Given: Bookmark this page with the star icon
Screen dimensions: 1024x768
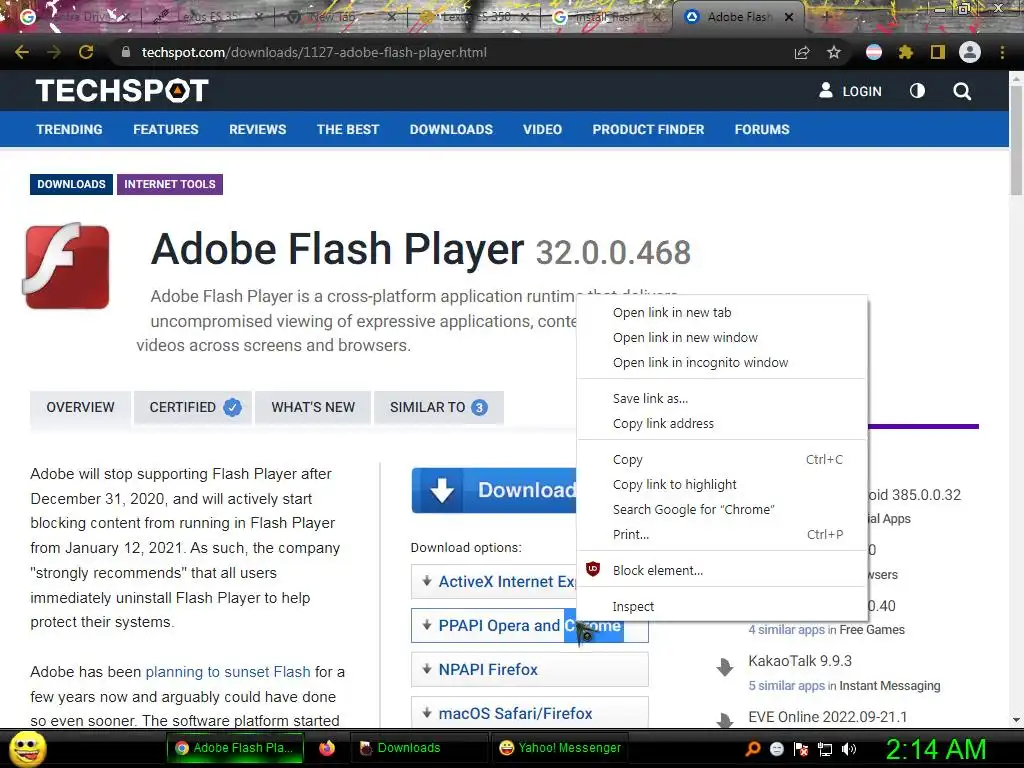Looking at the screenshot, I should [x=834, y=52].
